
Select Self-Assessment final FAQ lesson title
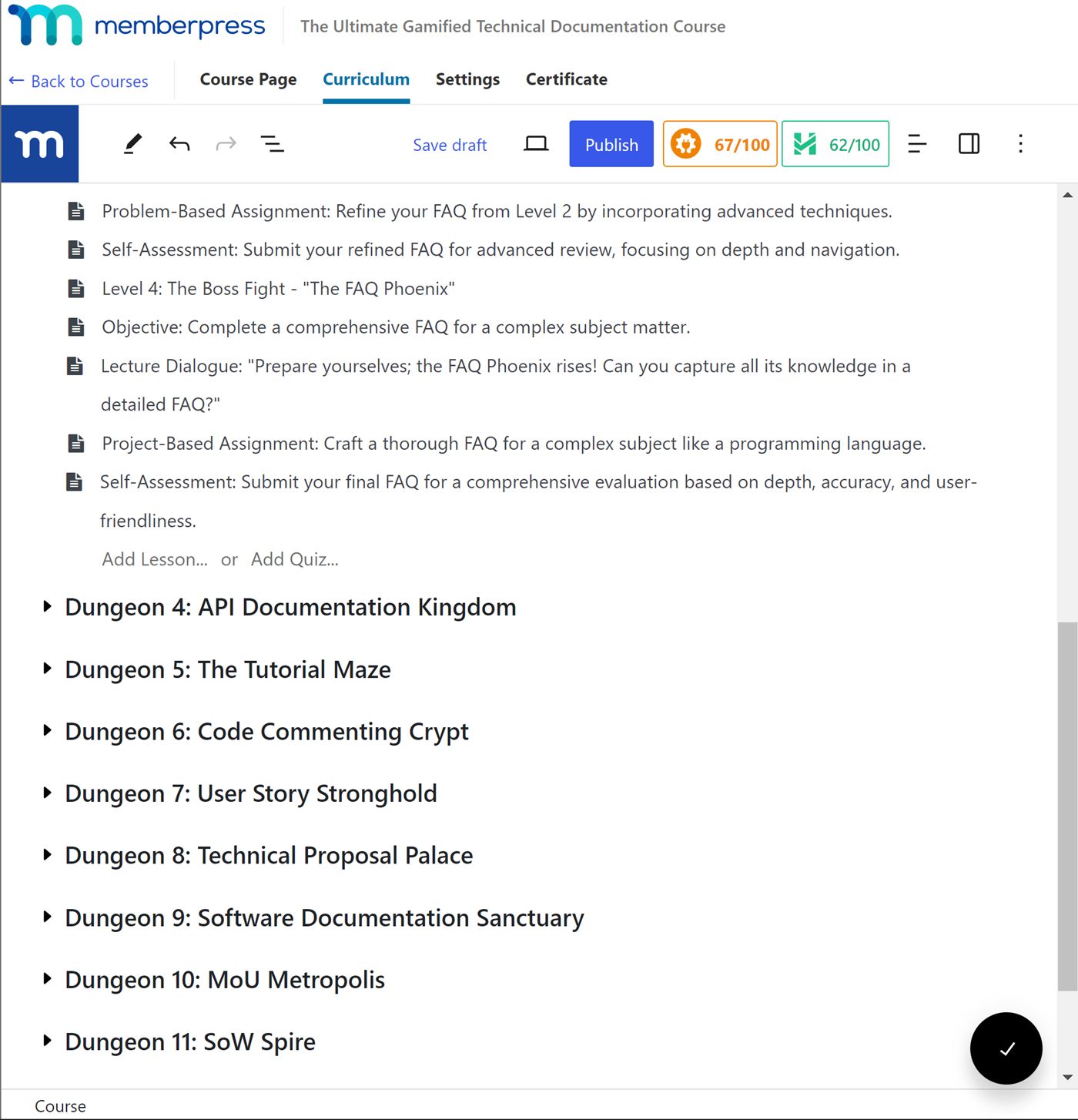[x=538, y=501]
